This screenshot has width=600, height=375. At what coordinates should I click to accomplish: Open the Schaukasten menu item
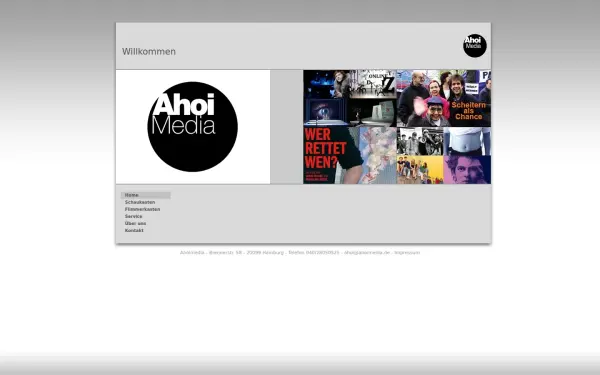click(x=140, y=202)
